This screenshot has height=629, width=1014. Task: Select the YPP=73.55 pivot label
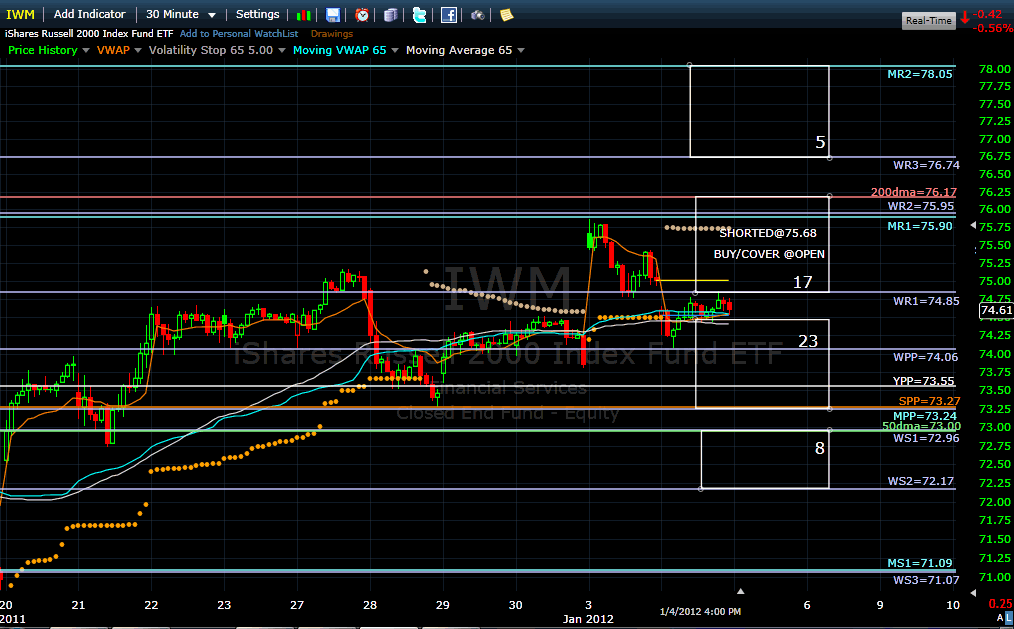(923, 381)
